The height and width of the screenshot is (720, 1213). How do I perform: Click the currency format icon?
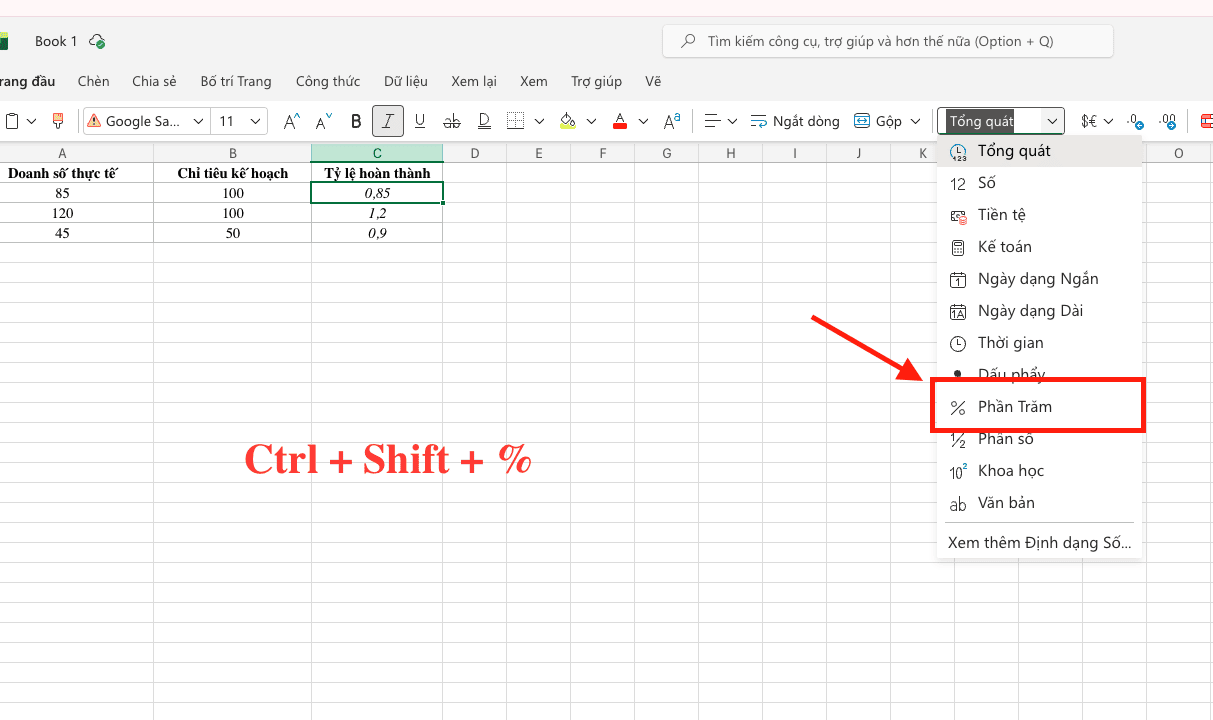(1089, 121)
